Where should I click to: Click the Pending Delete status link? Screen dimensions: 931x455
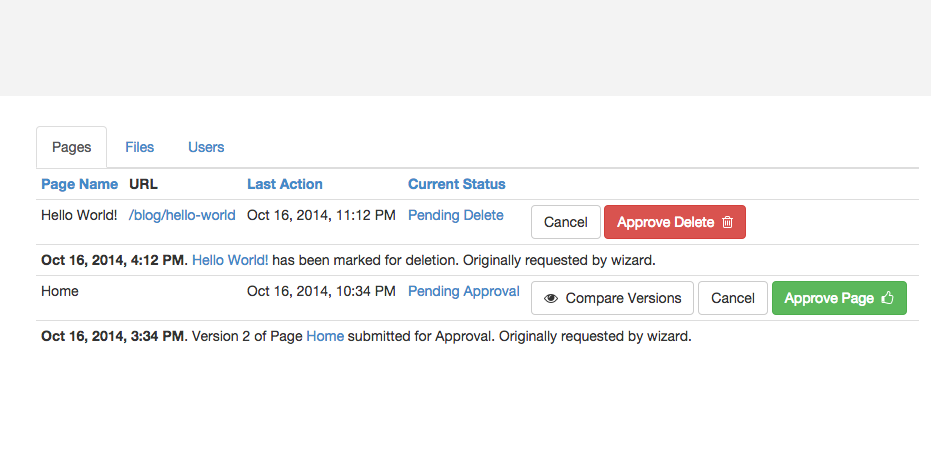pos(455,215)
